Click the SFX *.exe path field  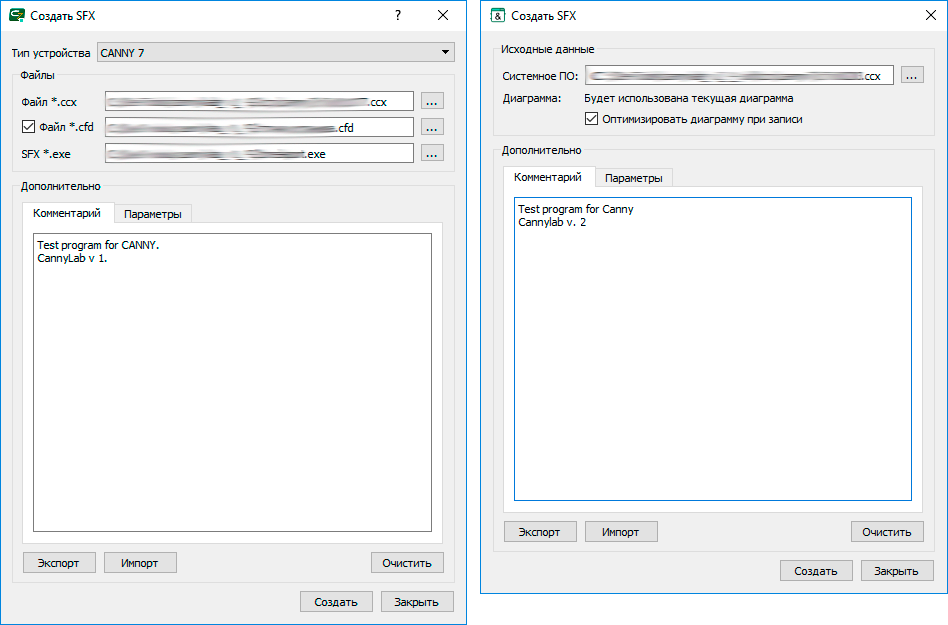click(x=259, y=153)
